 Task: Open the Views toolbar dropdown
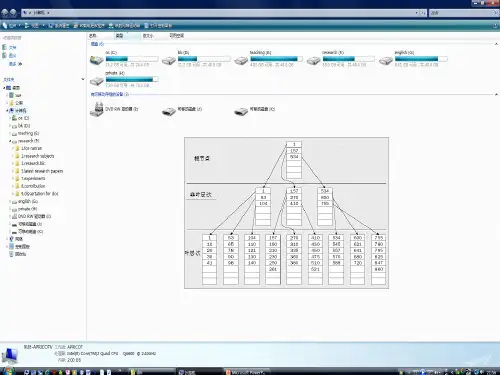34,26
